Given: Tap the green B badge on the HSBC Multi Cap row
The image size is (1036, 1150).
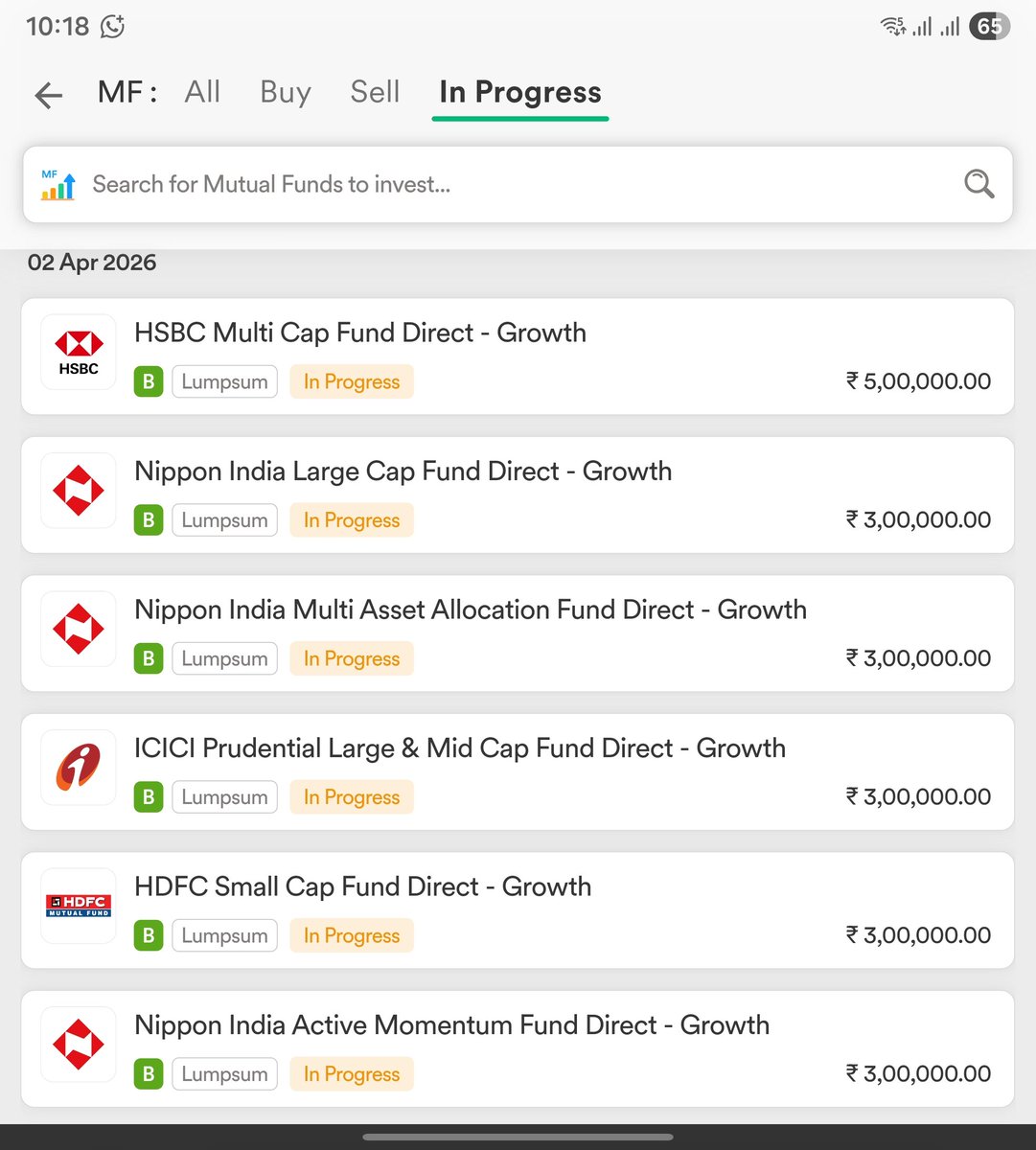Looking at the screenshot, I should coord(149,381).
